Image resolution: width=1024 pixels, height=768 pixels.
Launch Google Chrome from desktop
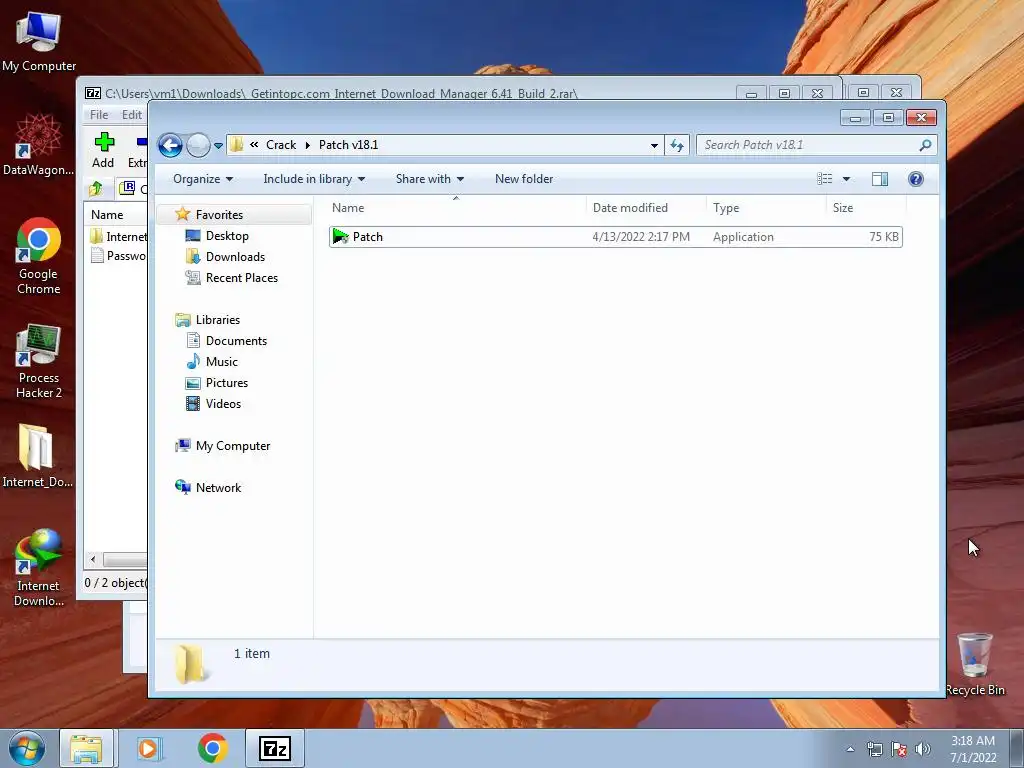38,256
